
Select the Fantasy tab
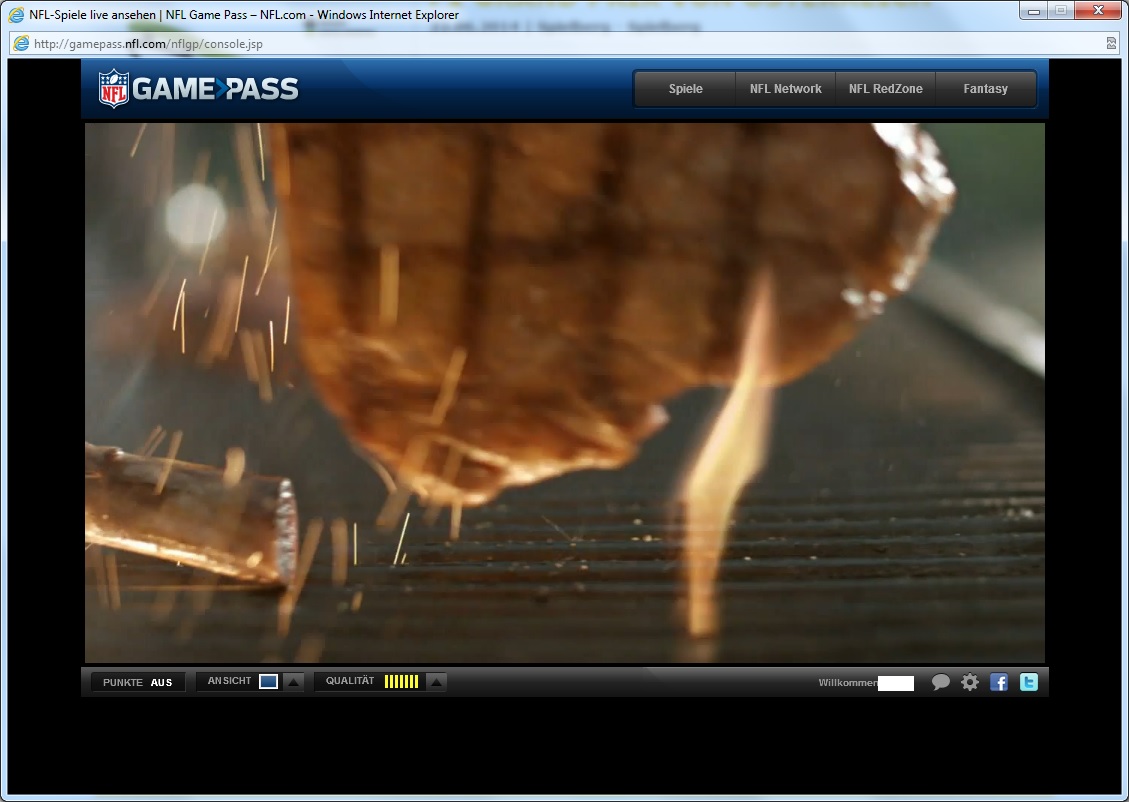click(985, 89)
